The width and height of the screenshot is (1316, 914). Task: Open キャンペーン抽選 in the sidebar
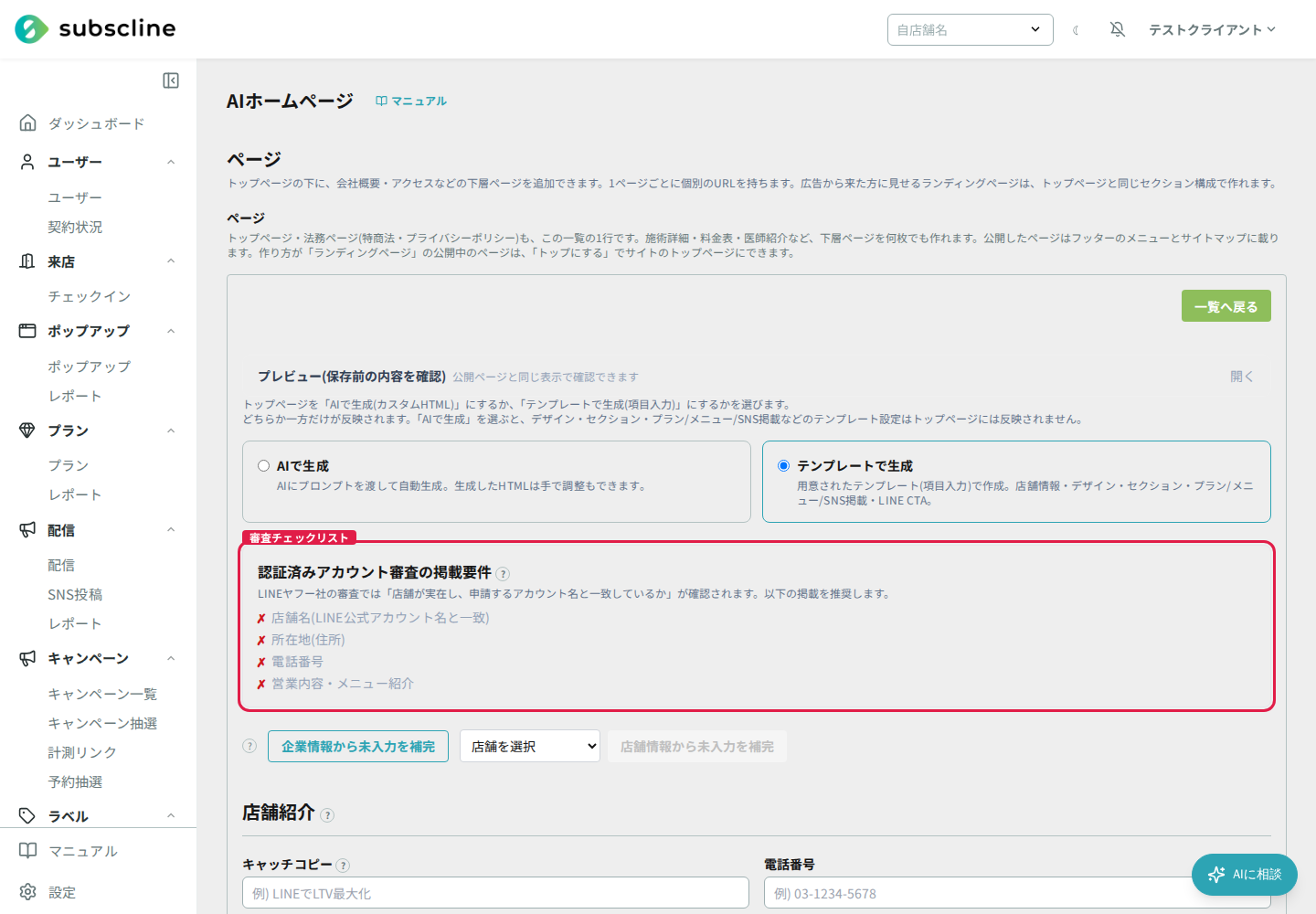click(x=102, y=723)
